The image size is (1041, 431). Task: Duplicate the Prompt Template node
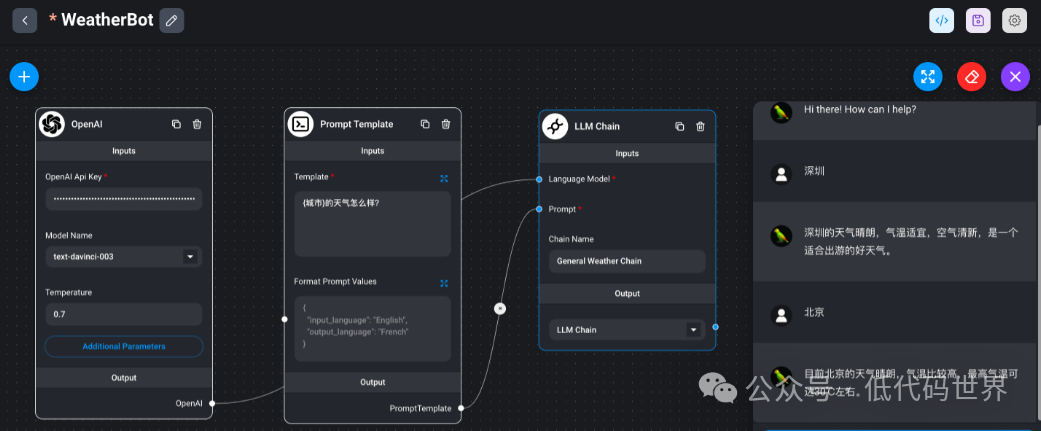(x=425, y=124)
